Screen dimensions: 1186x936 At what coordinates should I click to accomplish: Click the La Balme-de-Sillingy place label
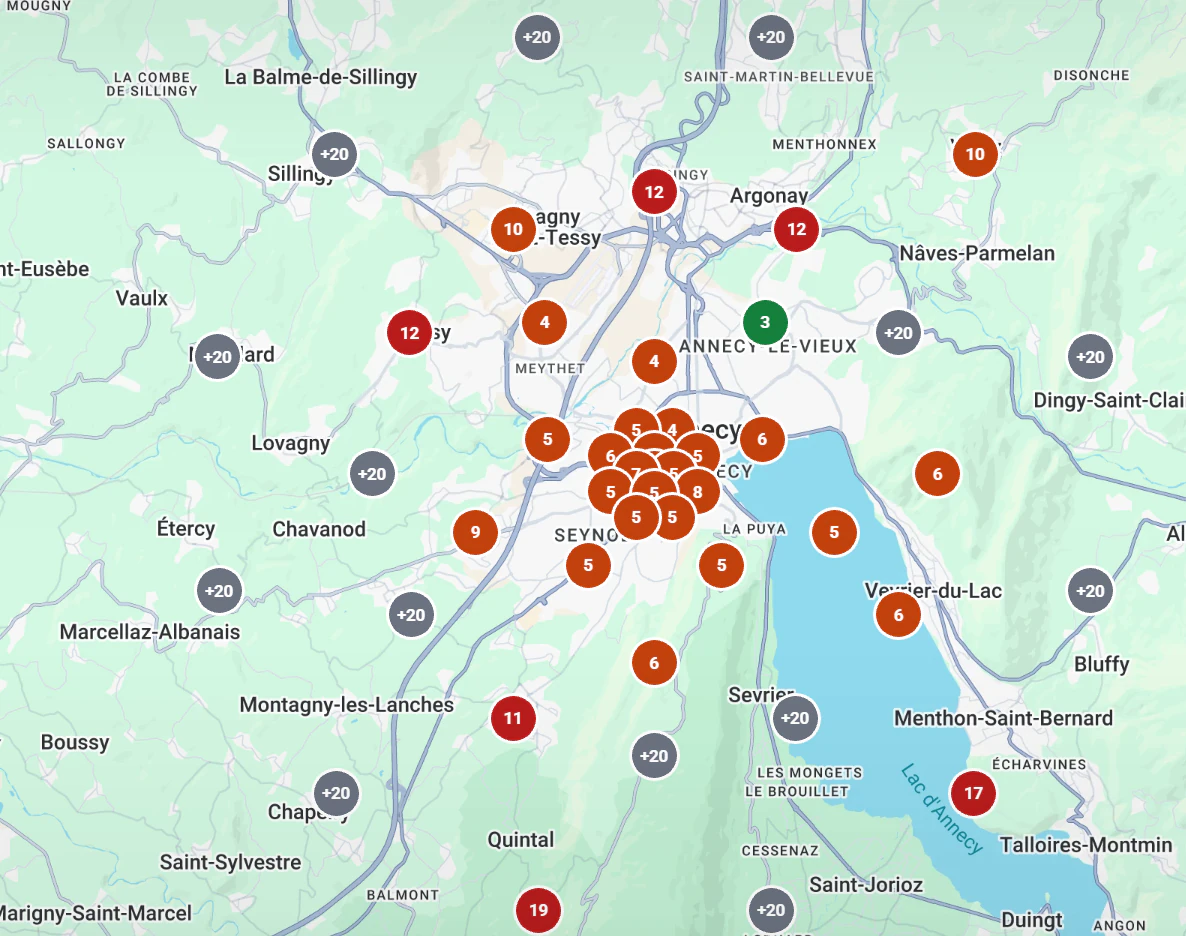click(321, 77)
